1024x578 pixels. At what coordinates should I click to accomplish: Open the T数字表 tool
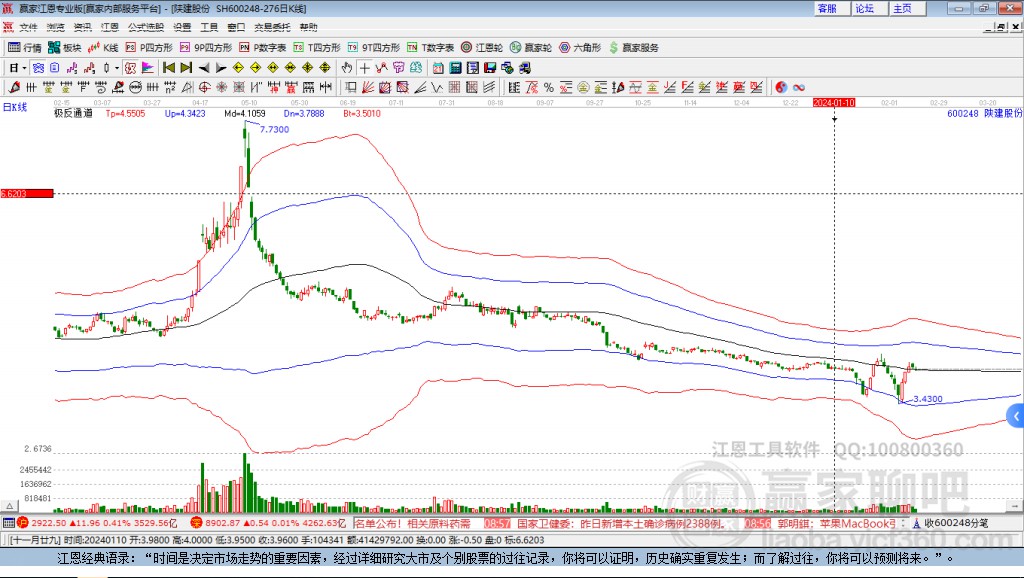tap(430, 48)
